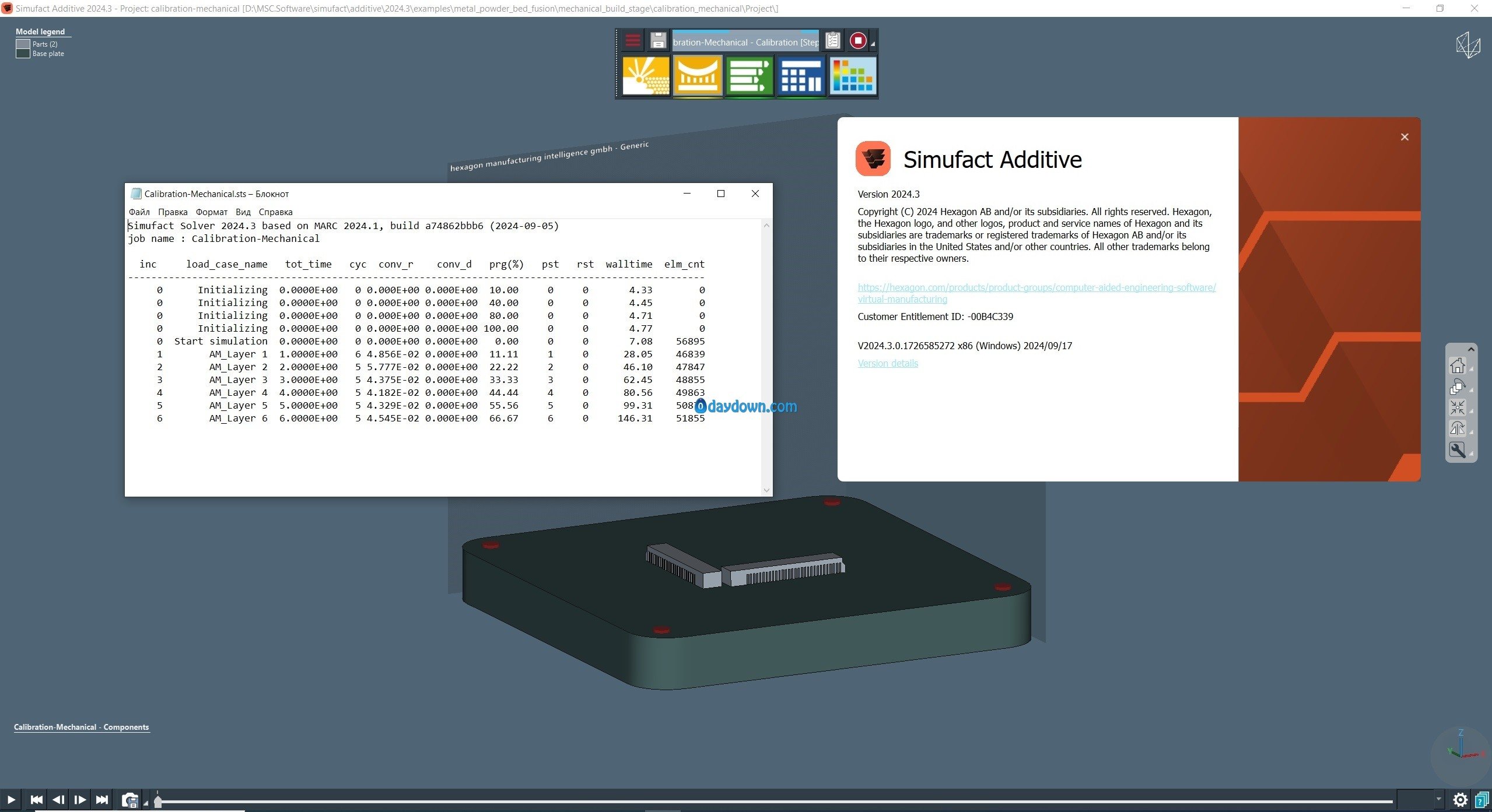This screenshot has height=812, width=1492.
Task: Open the timeline increment dropdown arrow
Action: pyautogui.click(x=1439, y=799)
